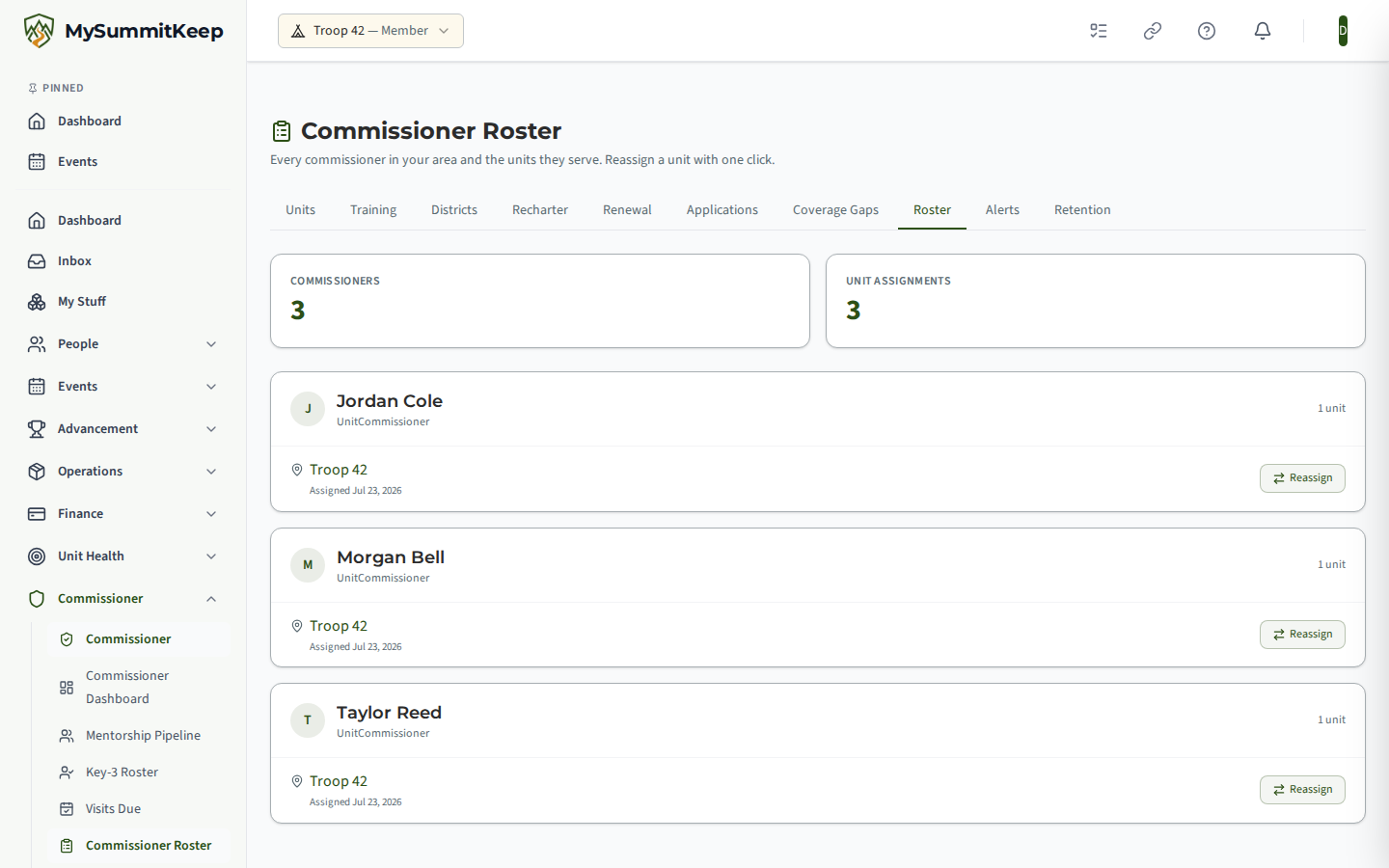The height and width of the screenshot is (868, 1389).
Task: Switch to the Retention tab
Action: pos(1082,210)
